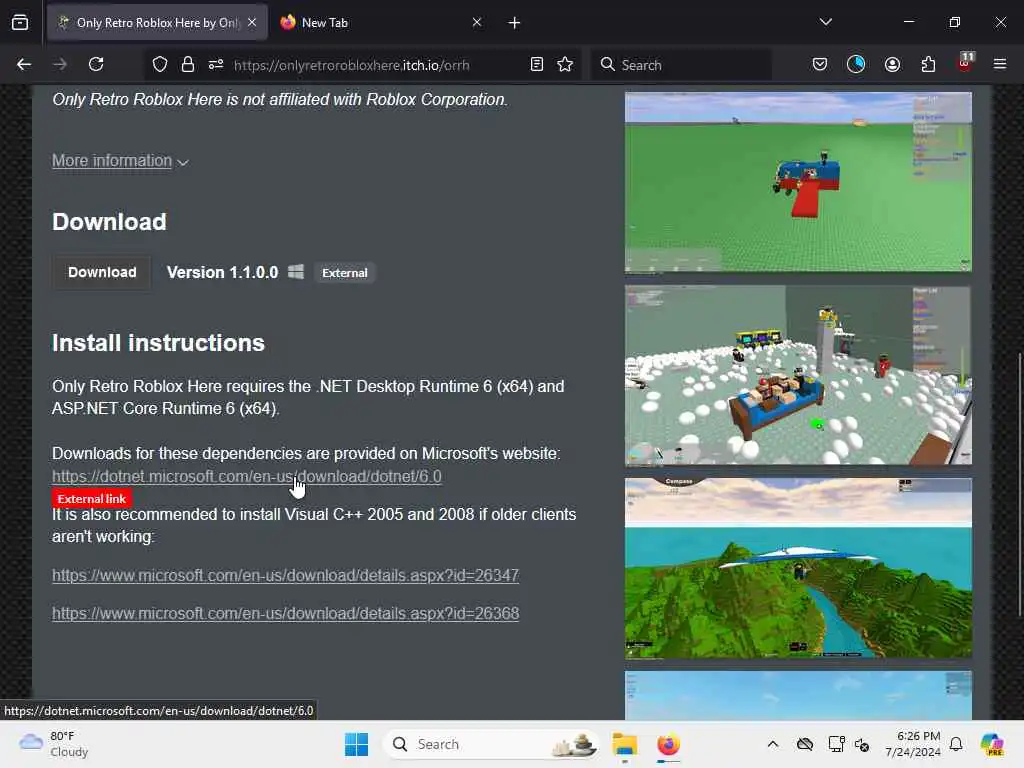Open screenshot of green terrain with river

click(798, 568)
